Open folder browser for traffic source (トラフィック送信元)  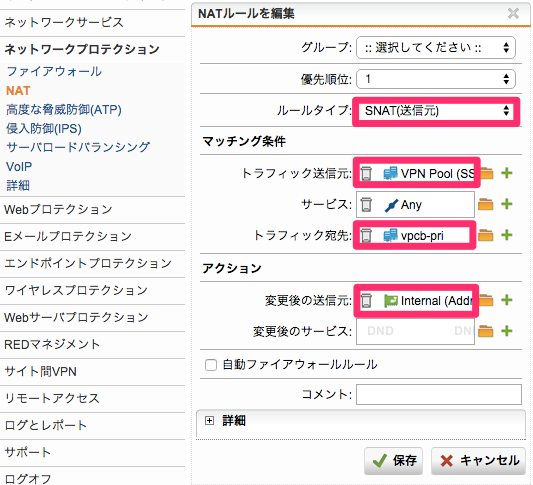tap(487, 173)
